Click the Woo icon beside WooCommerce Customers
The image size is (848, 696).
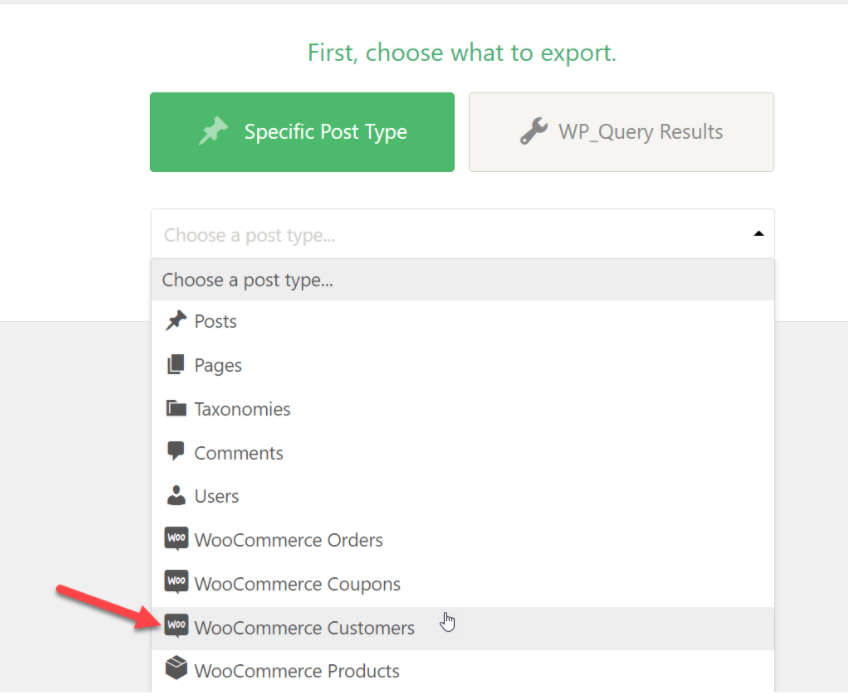point(176,627)
